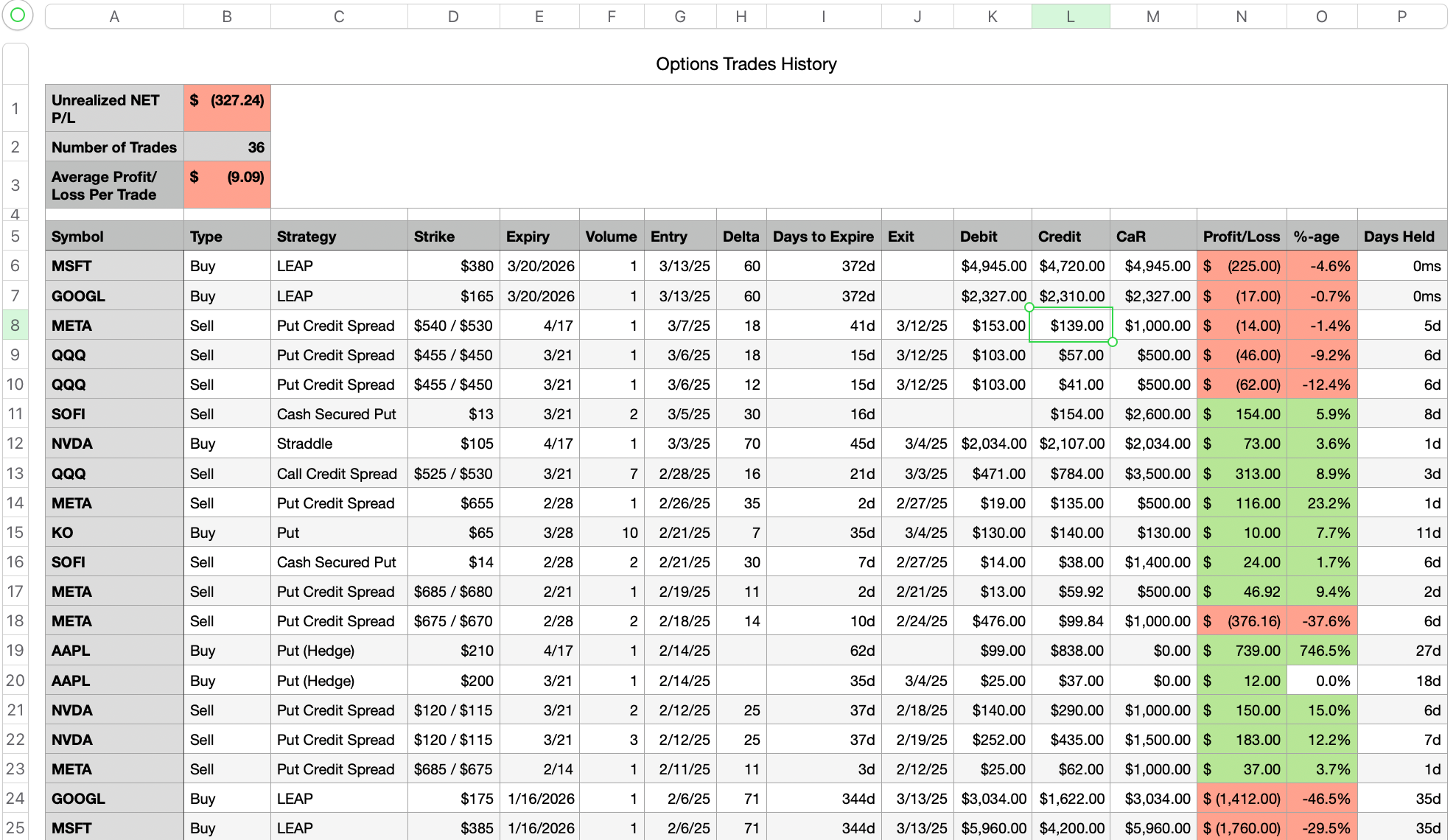1456x840 pixels.
Task: Click the Options Trades History title
Action: pyautogui.click(x=746, y=64)
